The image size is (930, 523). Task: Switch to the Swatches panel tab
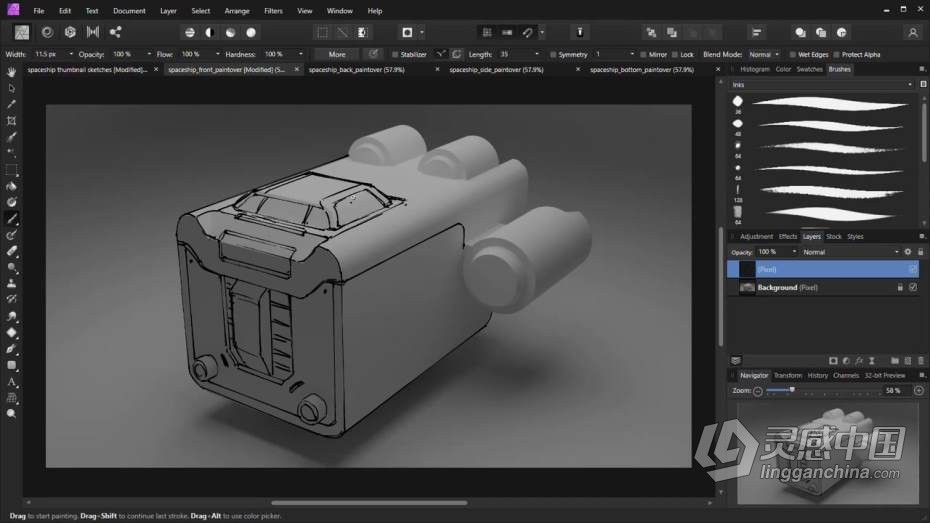click(x=809, y=69)
